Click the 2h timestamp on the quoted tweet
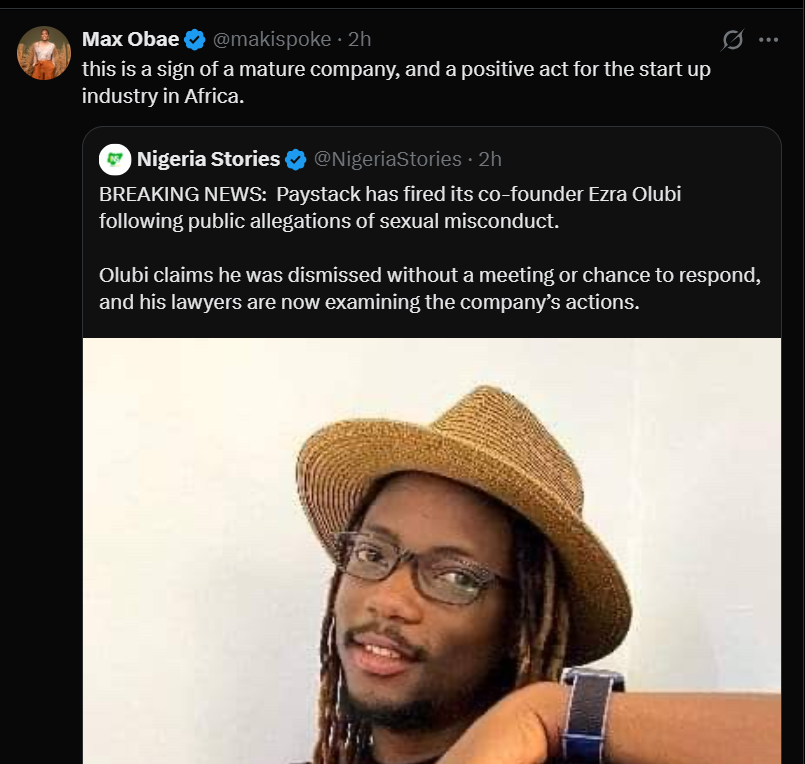The width and height of the screenshot is (805, 764). pyautogui.click(x=489, y=159)
